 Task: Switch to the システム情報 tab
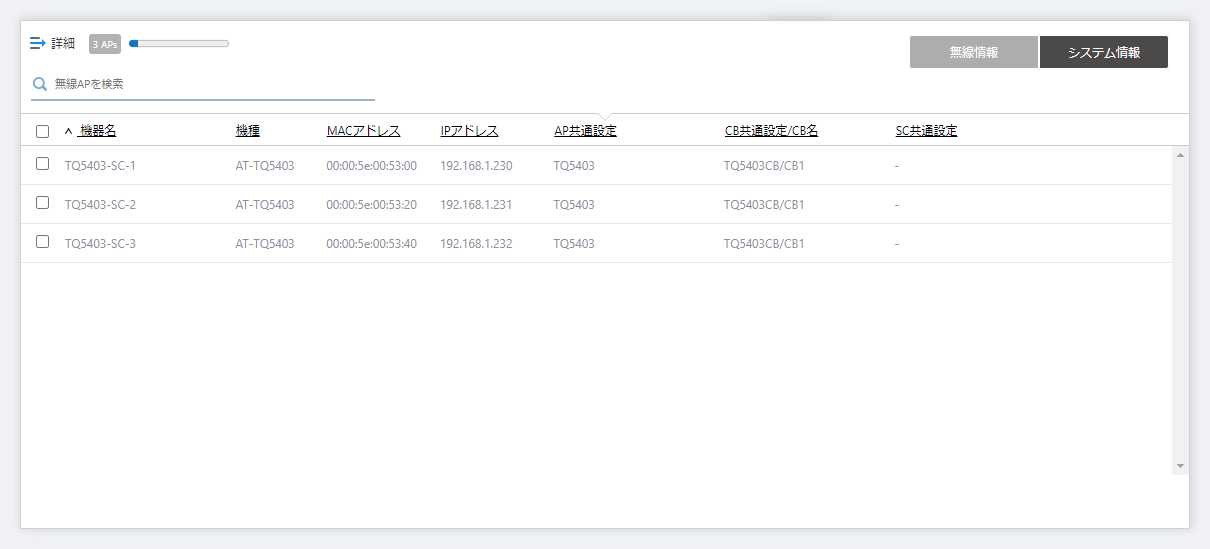pyautogui.click(x=1104, y=52)
